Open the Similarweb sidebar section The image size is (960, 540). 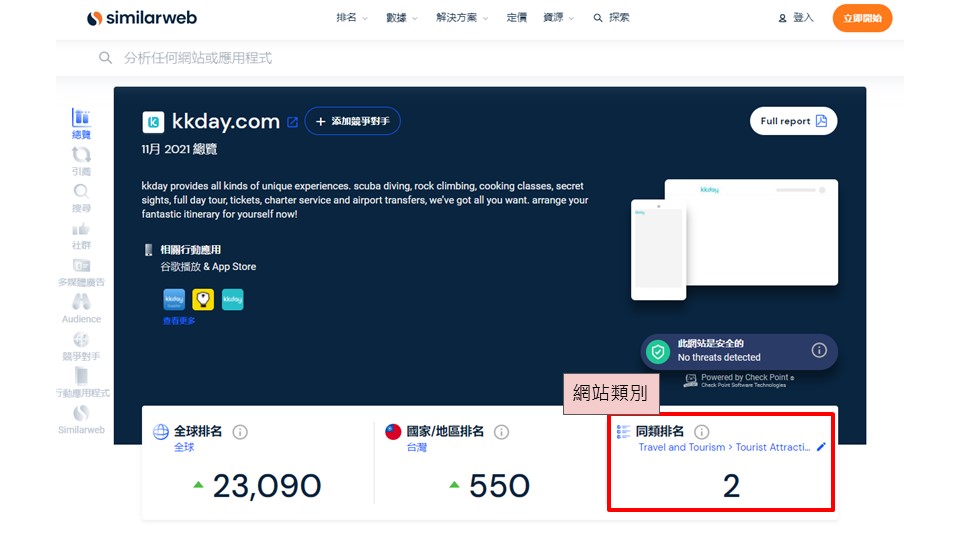click(x=81, y=420)
